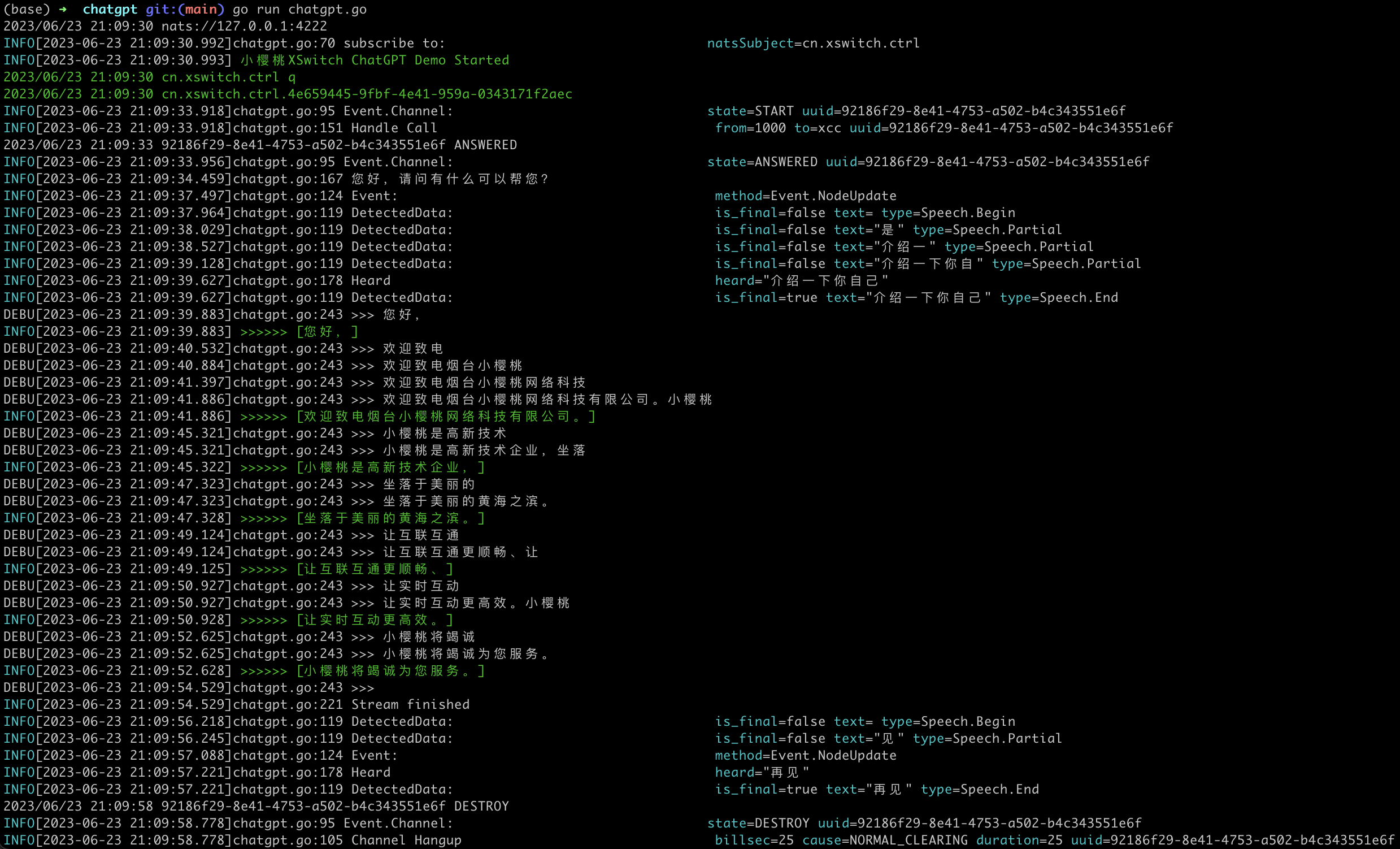Click state=ANSWERED uuid text
Image resolution: width=1400 pixels, height=849 pixels.
(927, 162)
